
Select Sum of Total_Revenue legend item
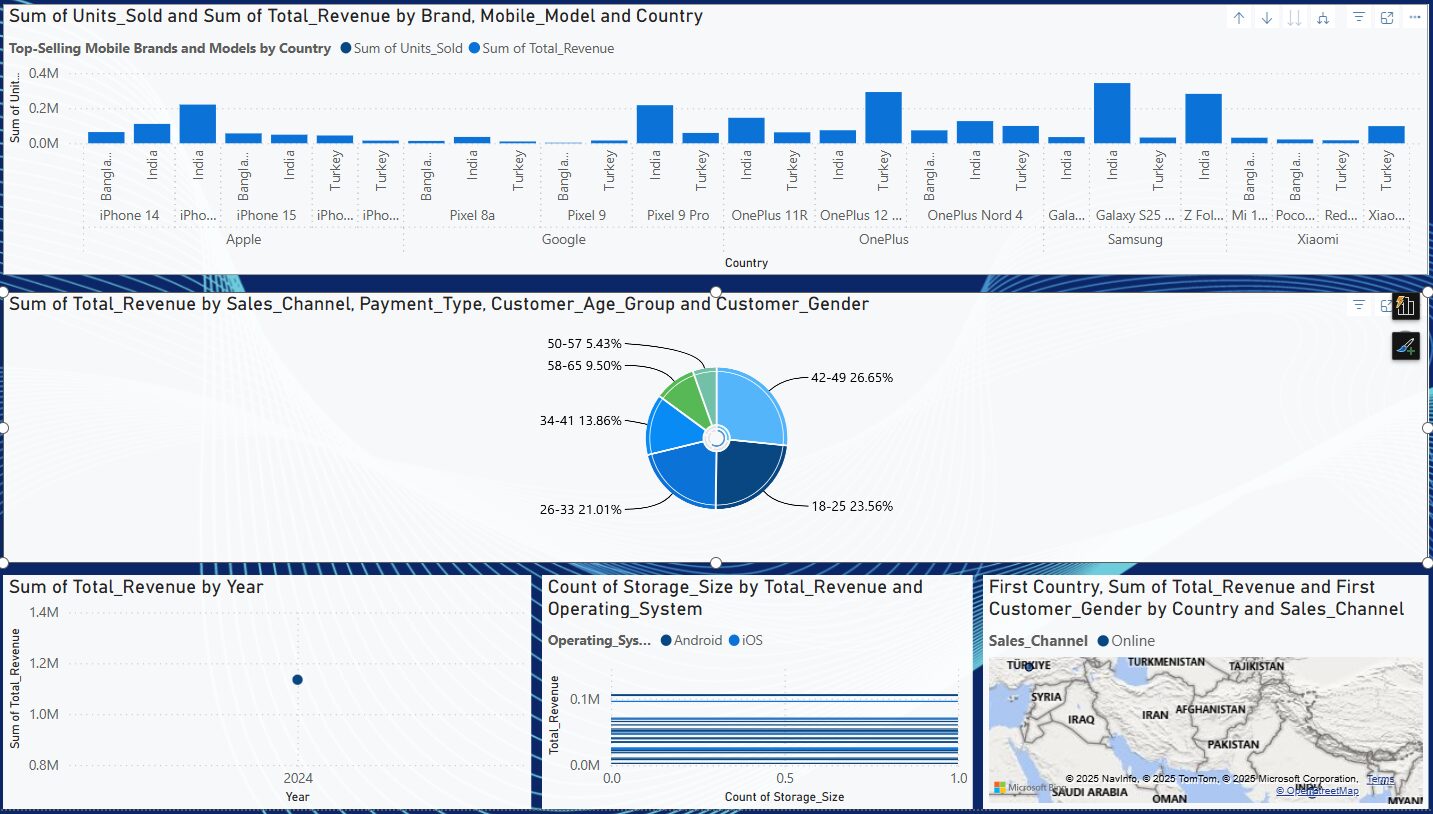[x=541, y=48]
